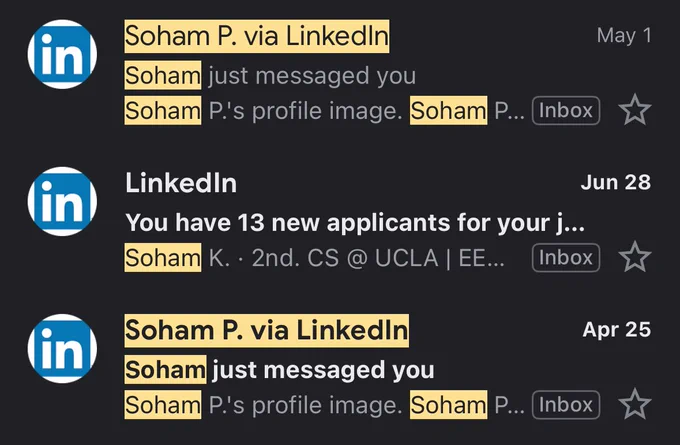The width and height of the screenshot is (680, 445).
Task: Select profile image preview text in May 1 email
Action: [324, 111]
